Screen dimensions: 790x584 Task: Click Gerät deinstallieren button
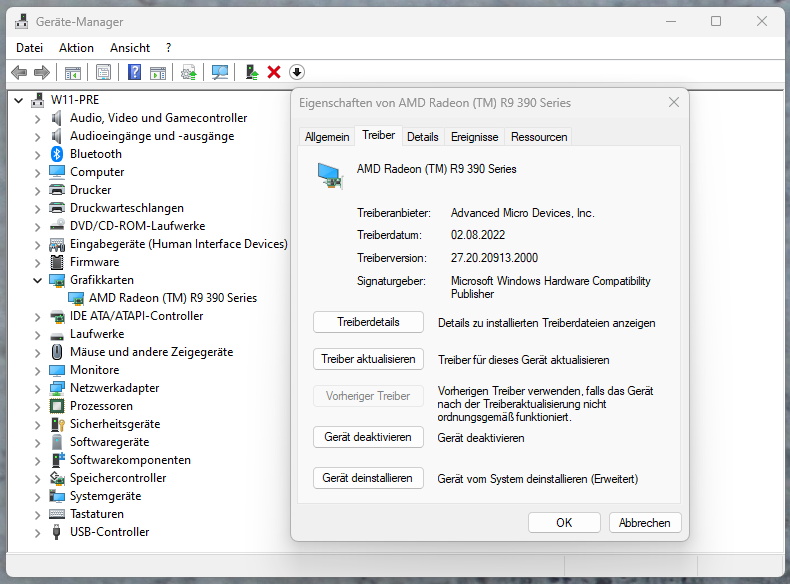pos(368,478)
